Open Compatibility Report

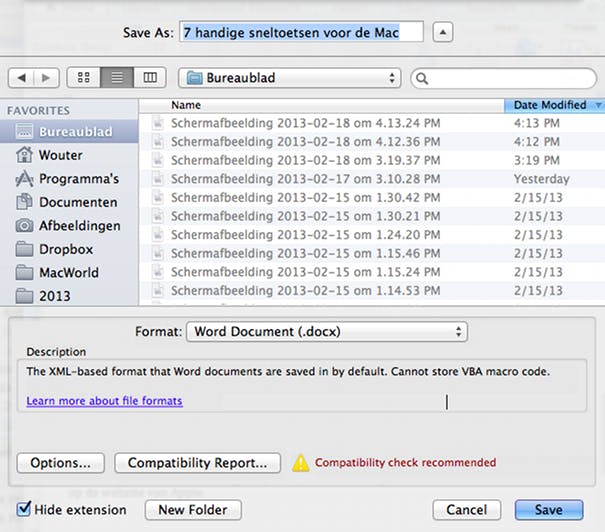(197, 463)
